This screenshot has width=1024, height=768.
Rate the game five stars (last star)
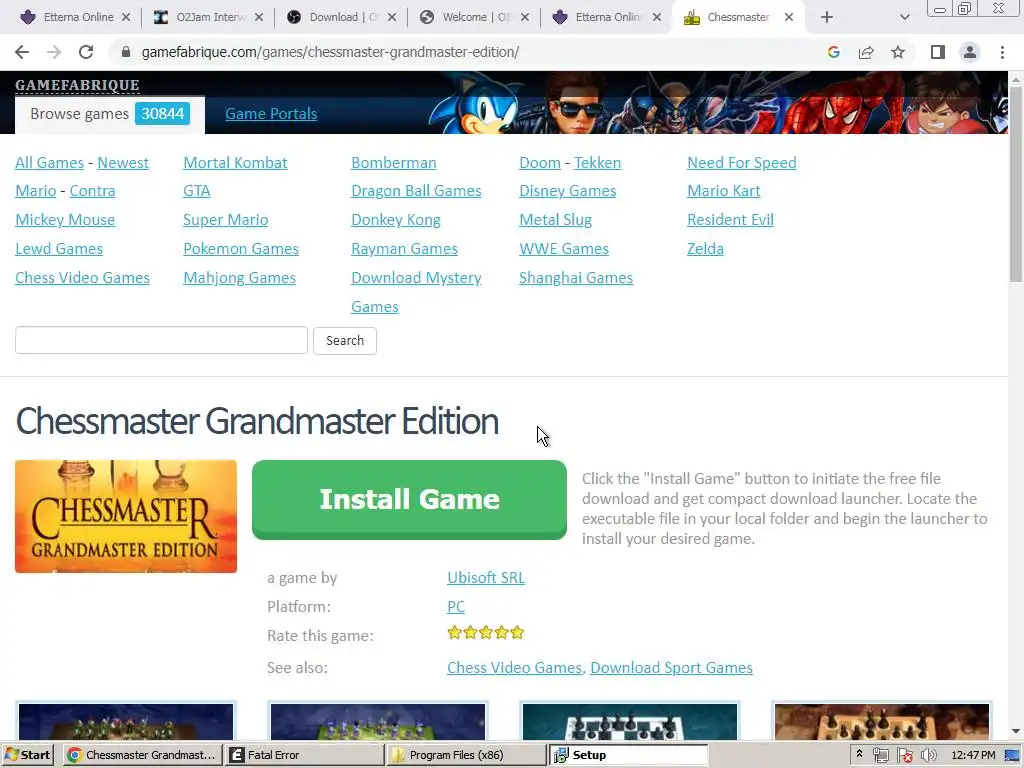pos(517,633)
